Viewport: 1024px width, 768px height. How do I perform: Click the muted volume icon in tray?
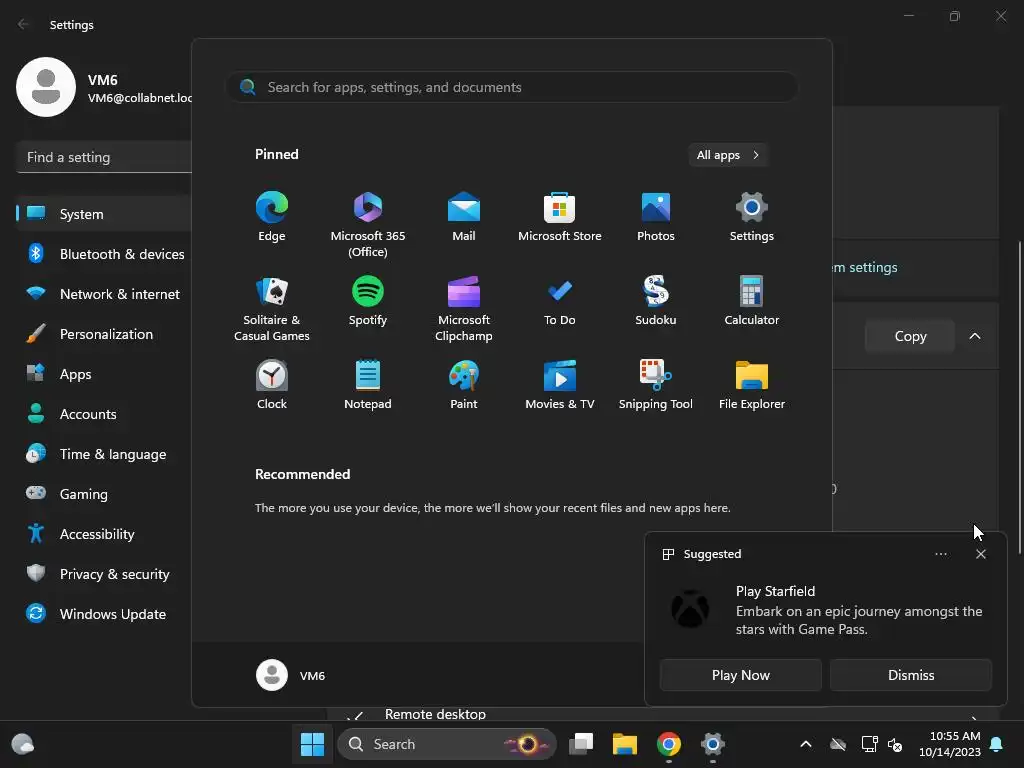coord(895,744)
